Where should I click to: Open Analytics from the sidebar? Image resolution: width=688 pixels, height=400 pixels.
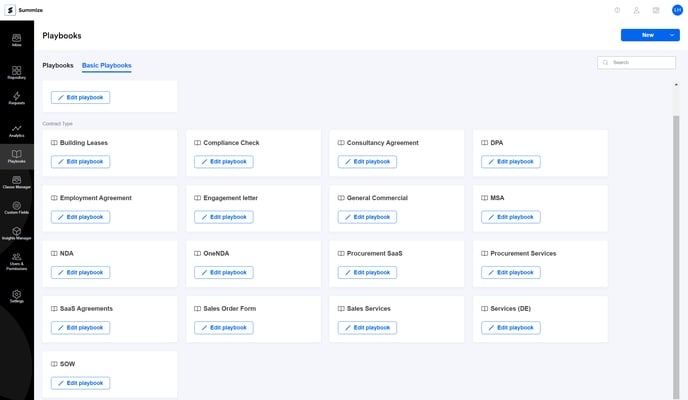pyautogui.click(x=16, y=130)
